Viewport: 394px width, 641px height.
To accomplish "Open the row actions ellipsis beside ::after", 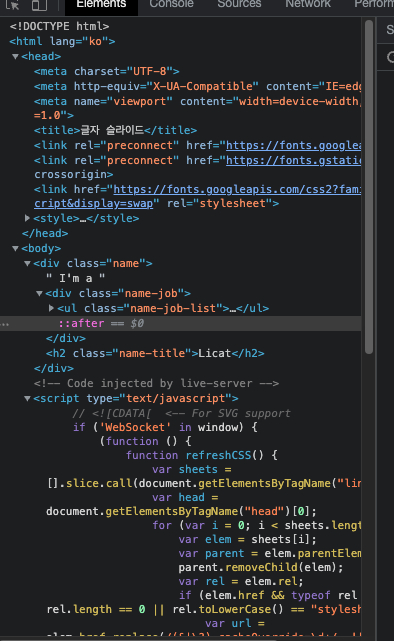I will pyautogui.click(x=5, y=324).
